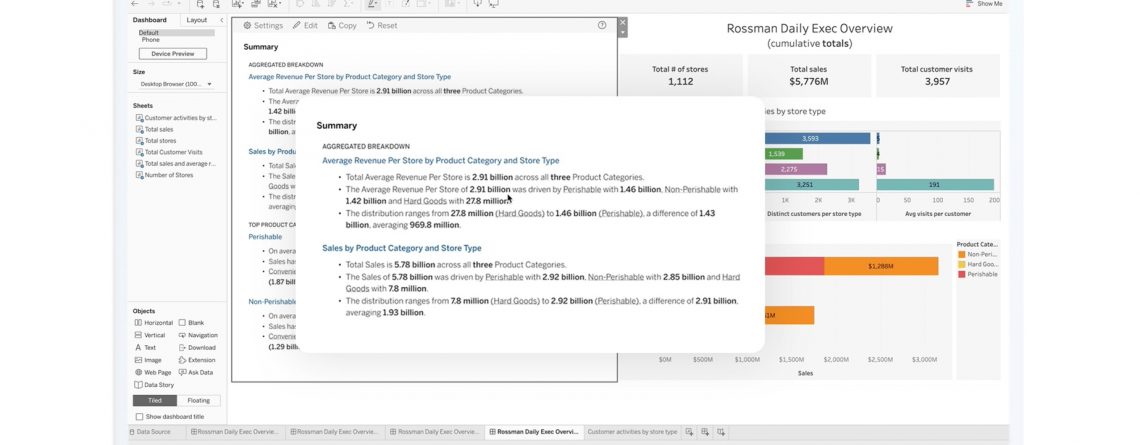The width and height of the screenshot is (1140, 445).
Task: Select the 'Total sales and average r...' sheet
Action: click(175, 164)
